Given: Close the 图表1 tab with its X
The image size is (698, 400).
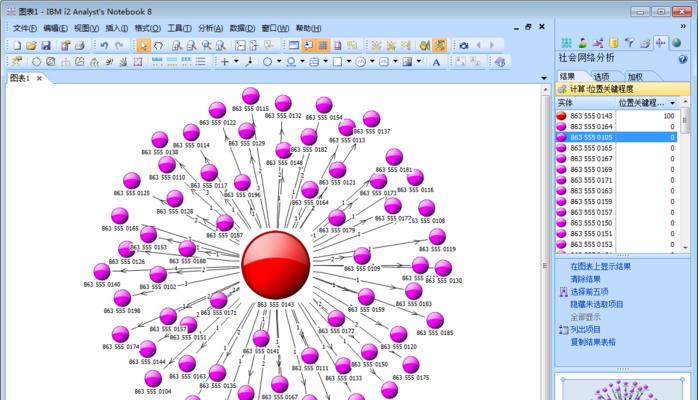Looking at the screenshot, I should (39, 78).
